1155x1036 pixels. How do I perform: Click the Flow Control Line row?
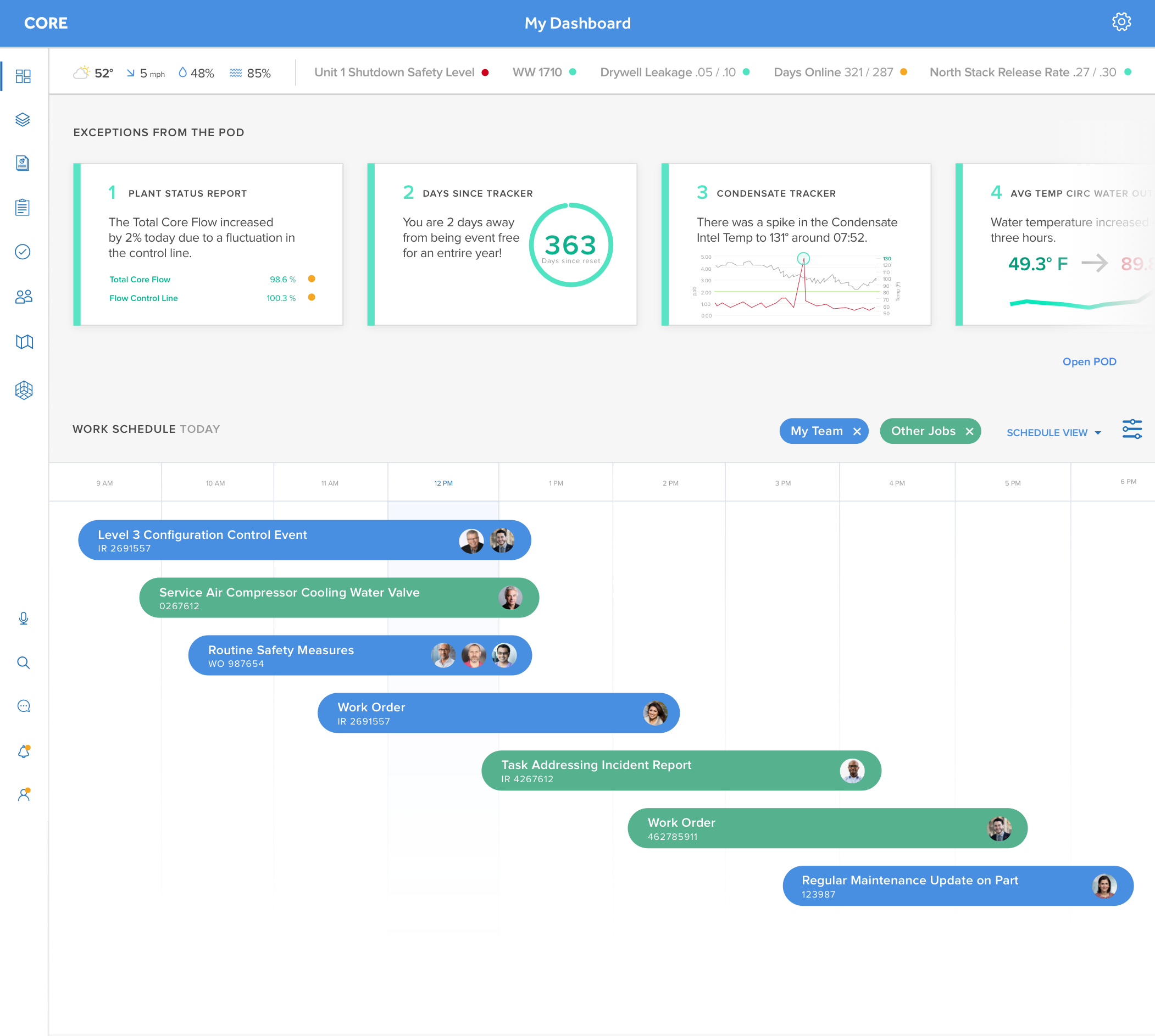click(x=212, y=298)
